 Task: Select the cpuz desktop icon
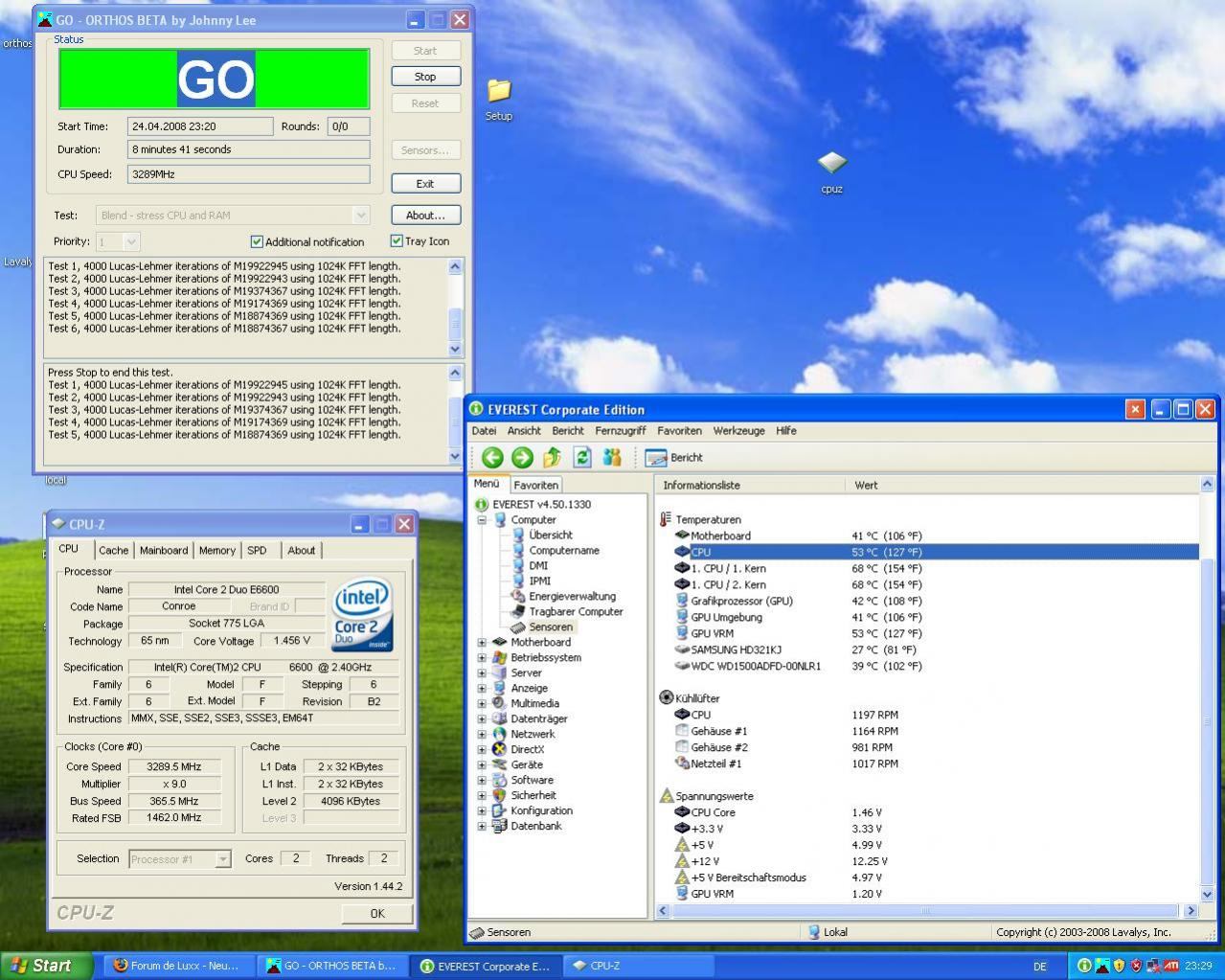831,172
